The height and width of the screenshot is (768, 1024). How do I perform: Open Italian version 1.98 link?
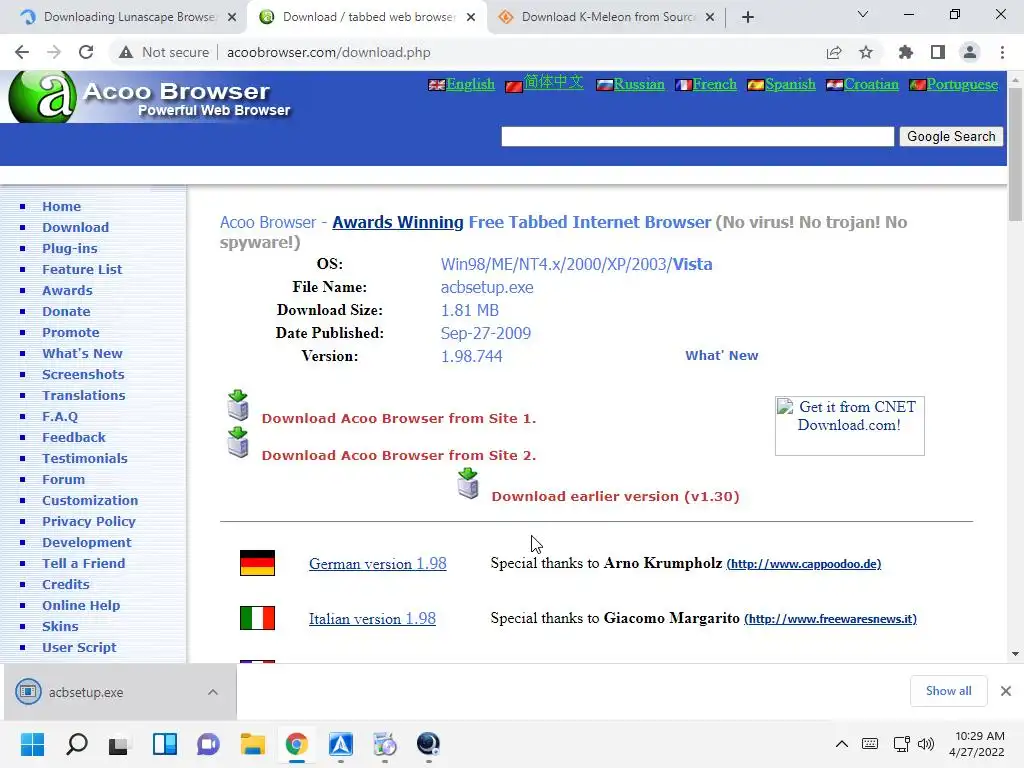[x=372, y=618]
